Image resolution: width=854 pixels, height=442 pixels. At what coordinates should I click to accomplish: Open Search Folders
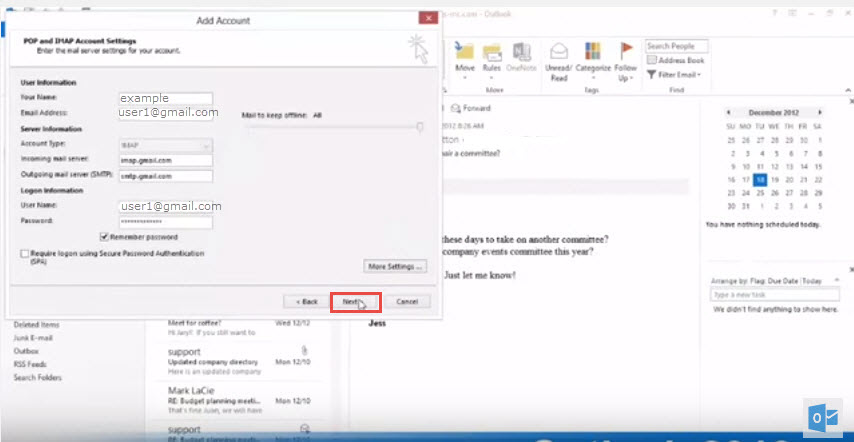coord(38,377)
